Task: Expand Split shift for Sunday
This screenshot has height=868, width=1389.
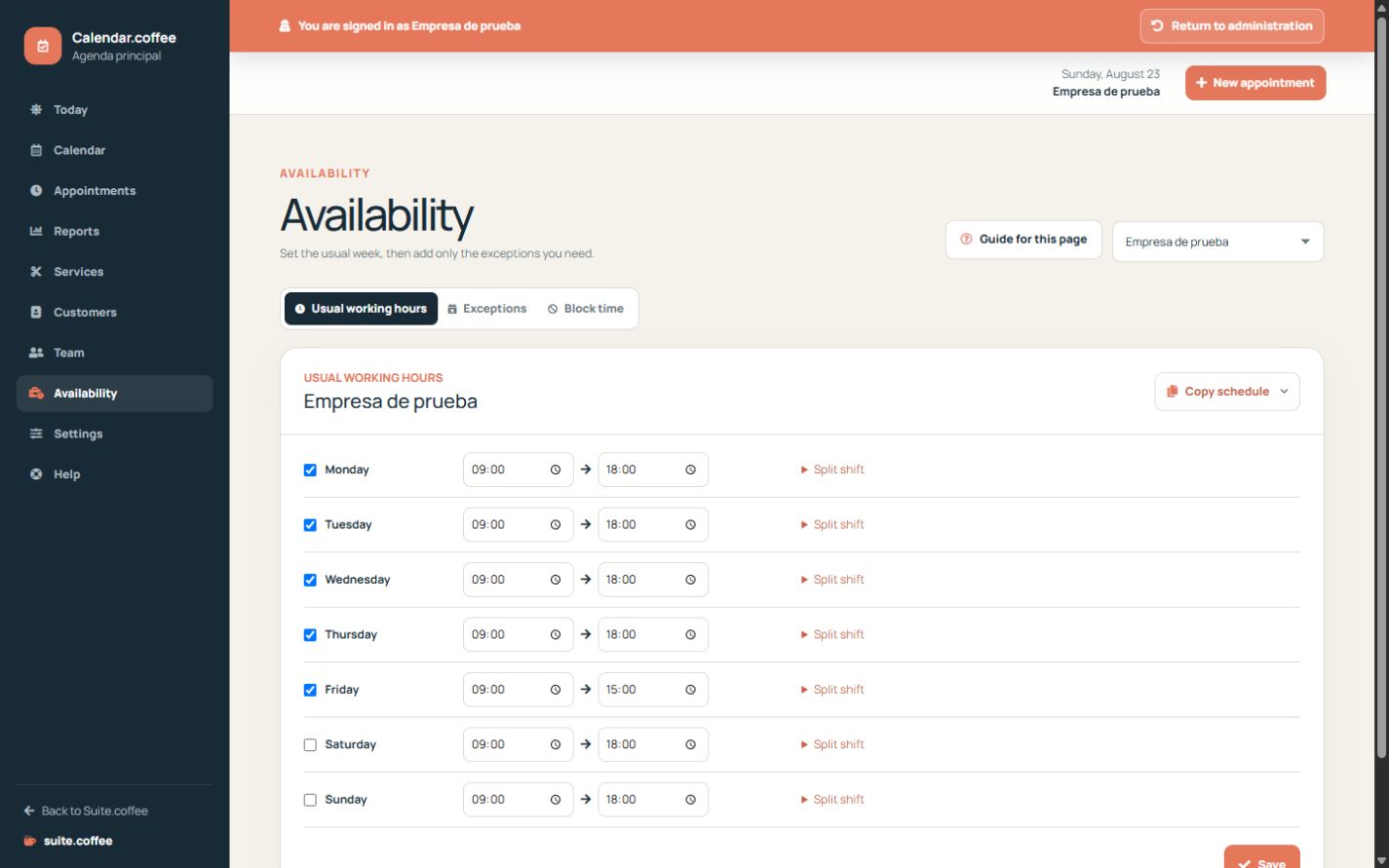Action: tap(832, 800)
